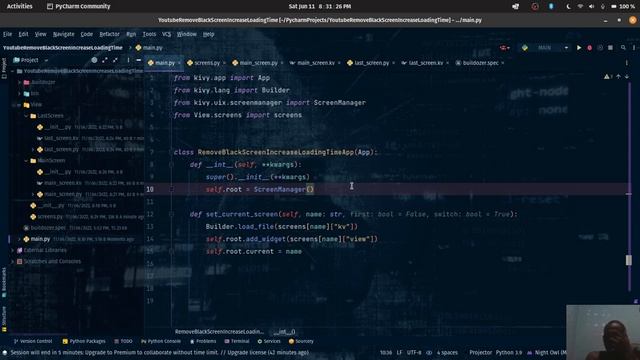Open the Version Control tool window
640x360 pixels.
33,341
